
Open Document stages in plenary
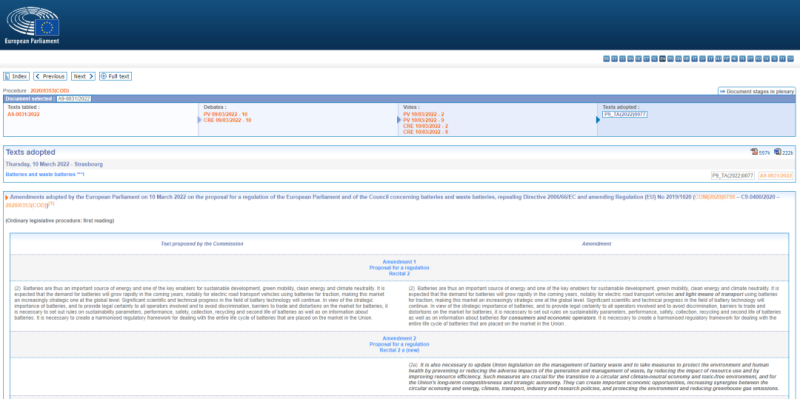[x=757, y=91]
